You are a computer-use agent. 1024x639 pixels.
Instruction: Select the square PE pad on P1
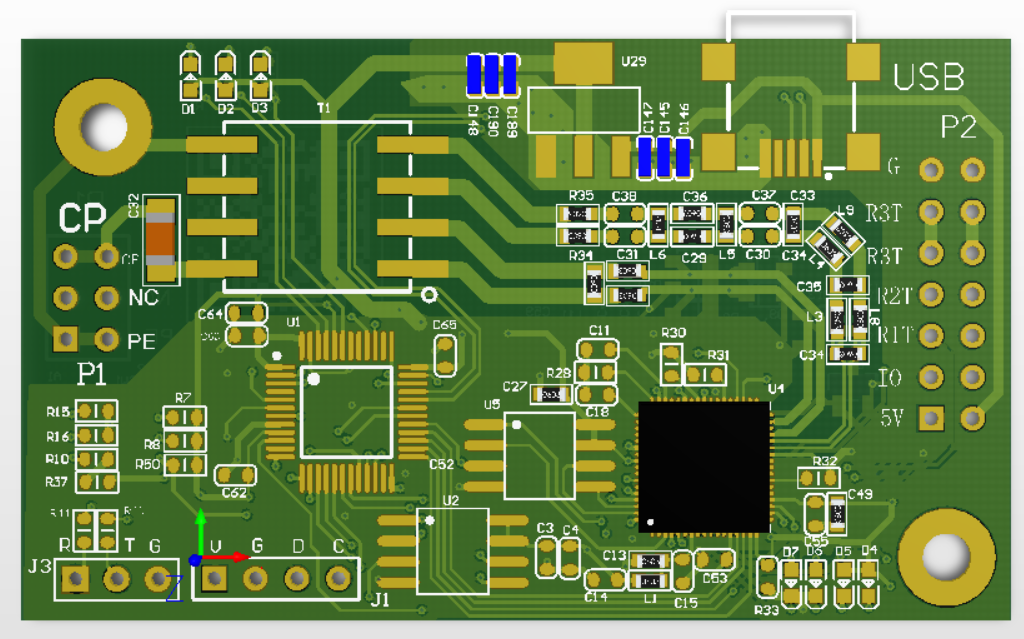[65, 339]
